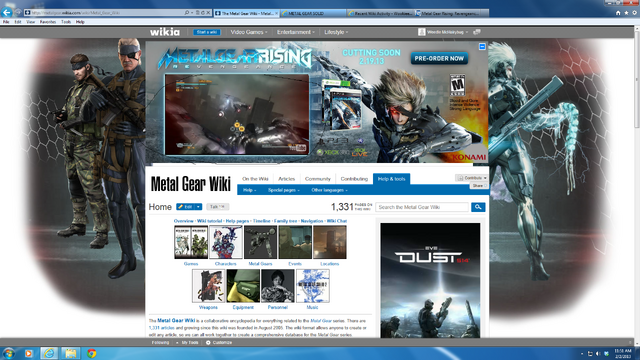This screenshot has height=360, width=640.
Task: Close The Metal Gear Wiki tab
Action: pos(276,13)
